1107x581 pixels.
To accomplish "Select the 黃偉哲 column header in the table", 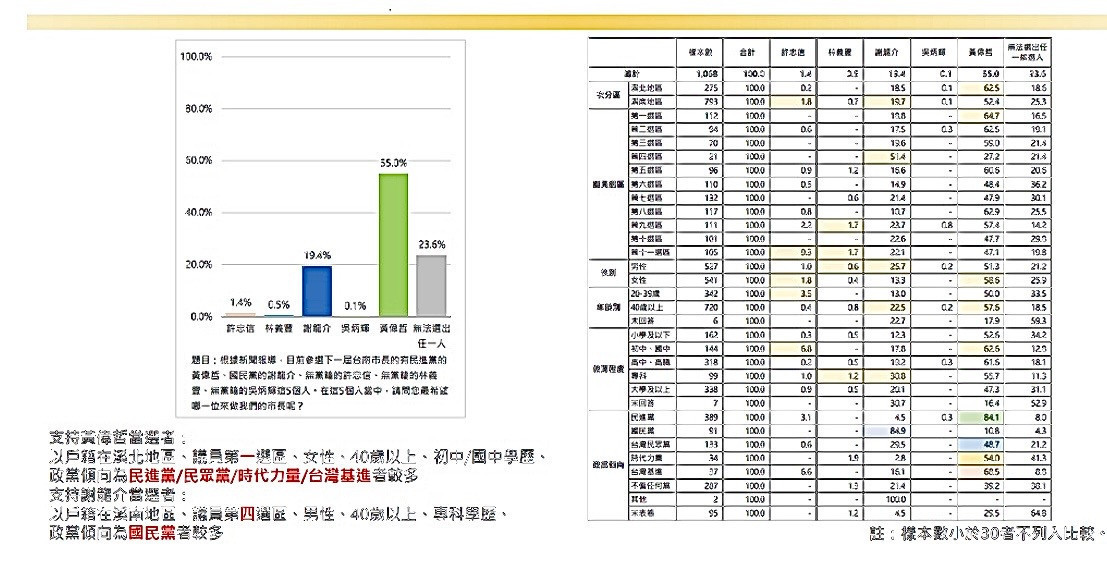I will [980, 52].
